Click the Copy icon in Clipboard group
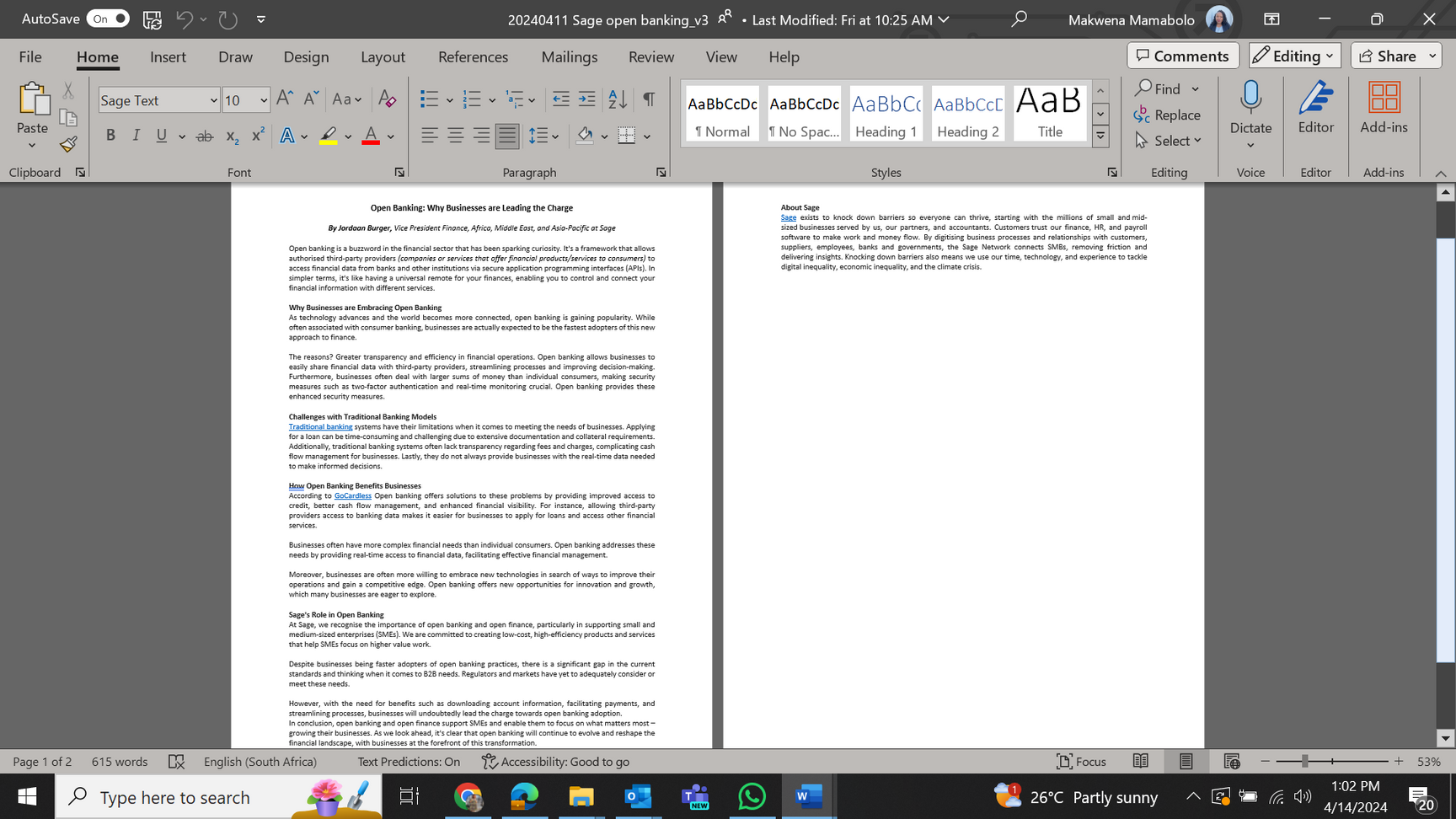This screenshot has width=1456, height=819. pyautogui.click(x=68, y=117)
